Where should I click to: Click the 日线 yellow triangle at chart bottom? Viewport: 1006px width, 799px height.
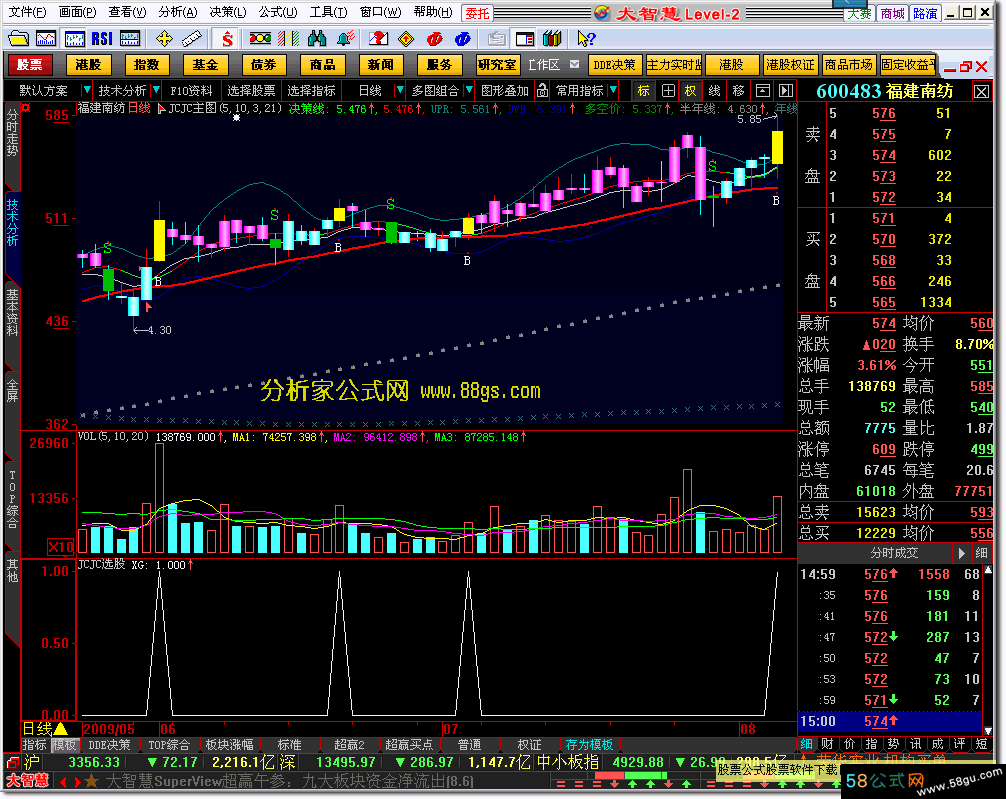(60, 728)
